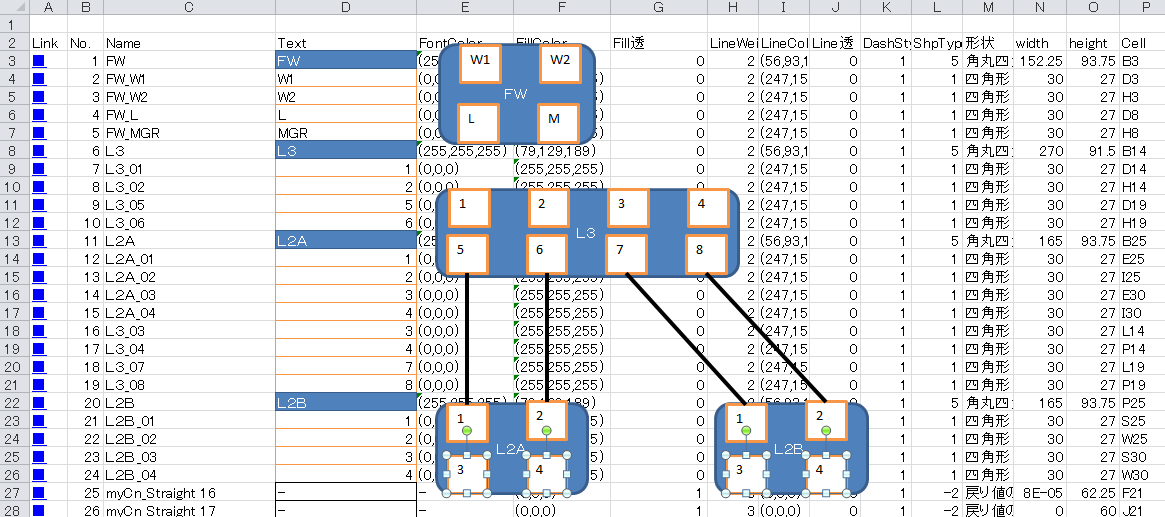1165x517 pixels.
Task: Click rotation handle above L2B box 4
Action: tap(826, 431)
